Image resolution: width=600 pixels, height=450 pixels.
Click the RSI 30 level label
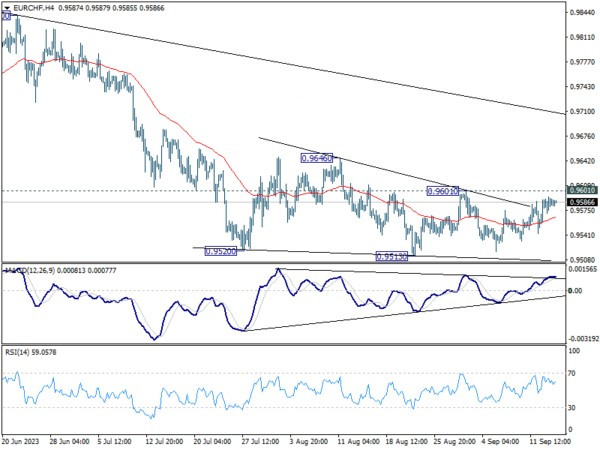[572, 408]
